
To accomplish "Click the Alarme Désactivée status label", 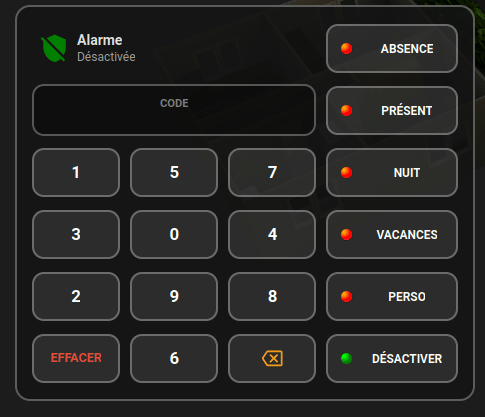I will click(x=106, y=48).
